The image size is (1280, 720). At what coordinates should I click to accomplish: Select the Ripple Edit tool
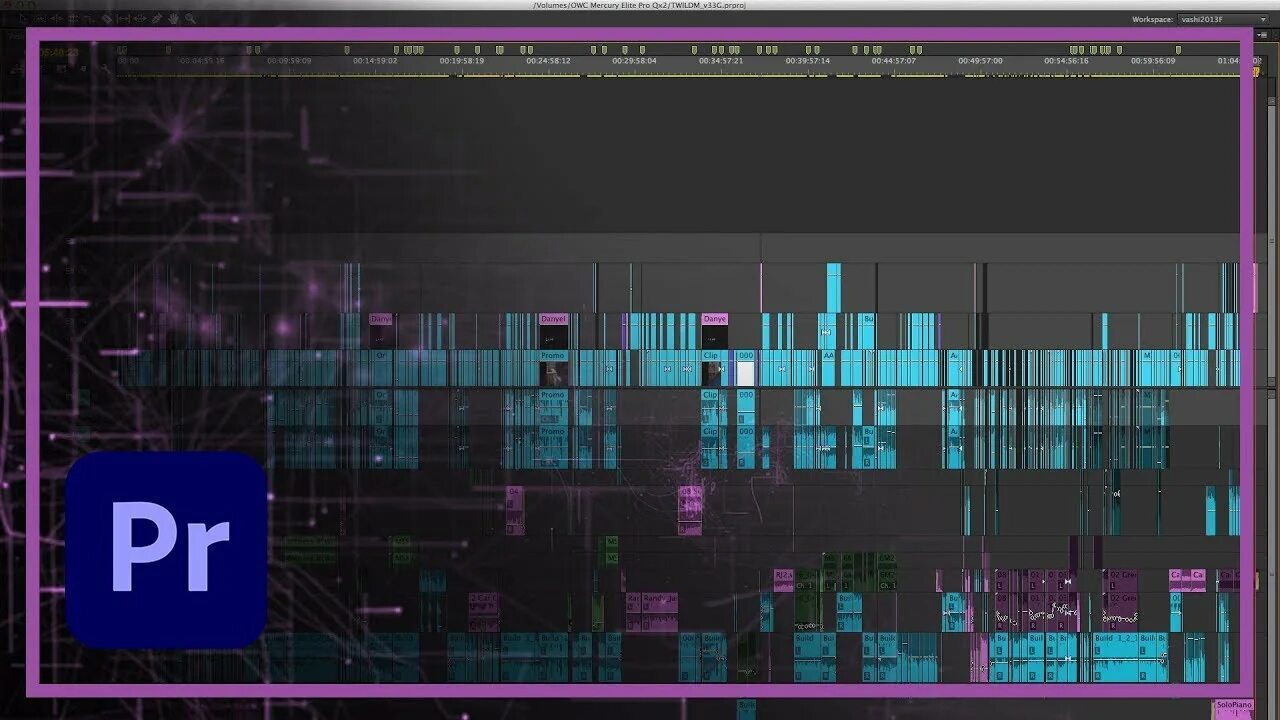tap(57, 19)
